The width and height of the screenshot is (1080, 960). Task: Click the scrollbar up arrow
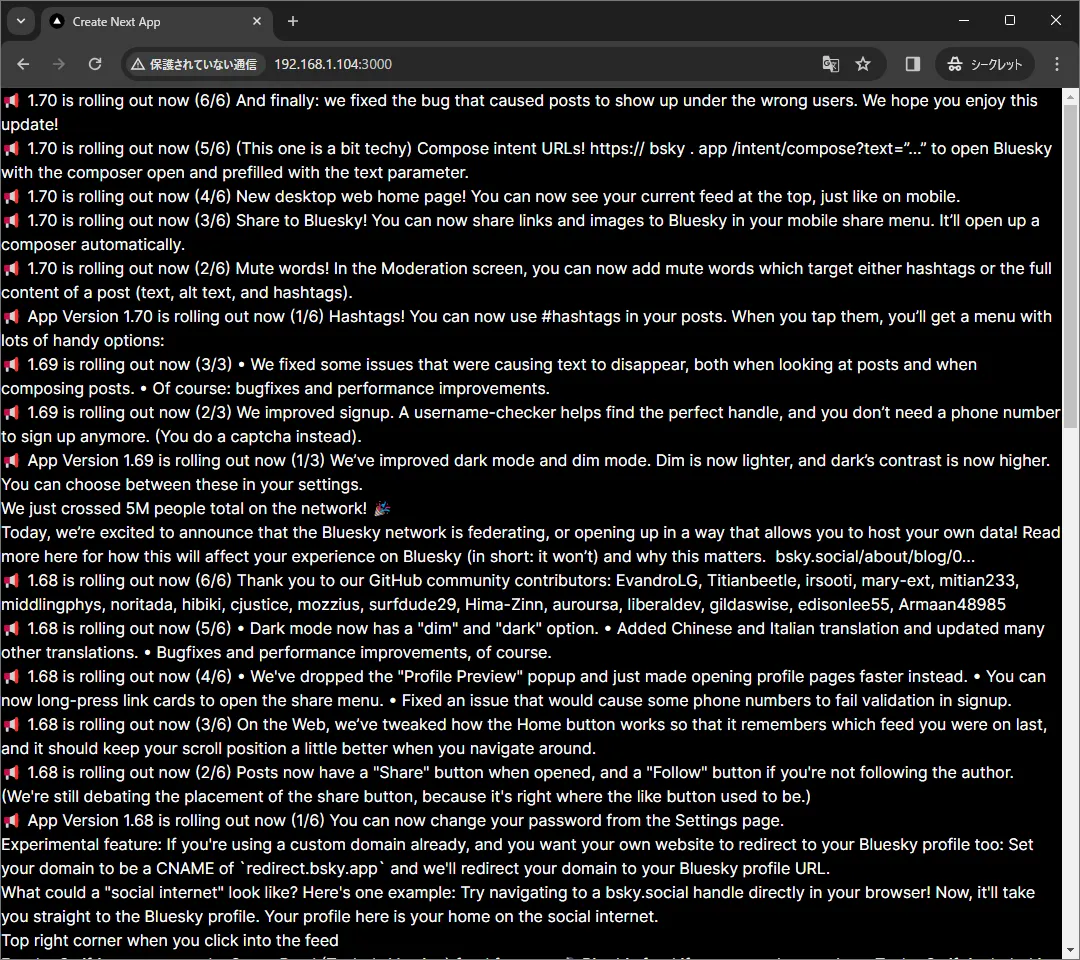click(1070, 97)
